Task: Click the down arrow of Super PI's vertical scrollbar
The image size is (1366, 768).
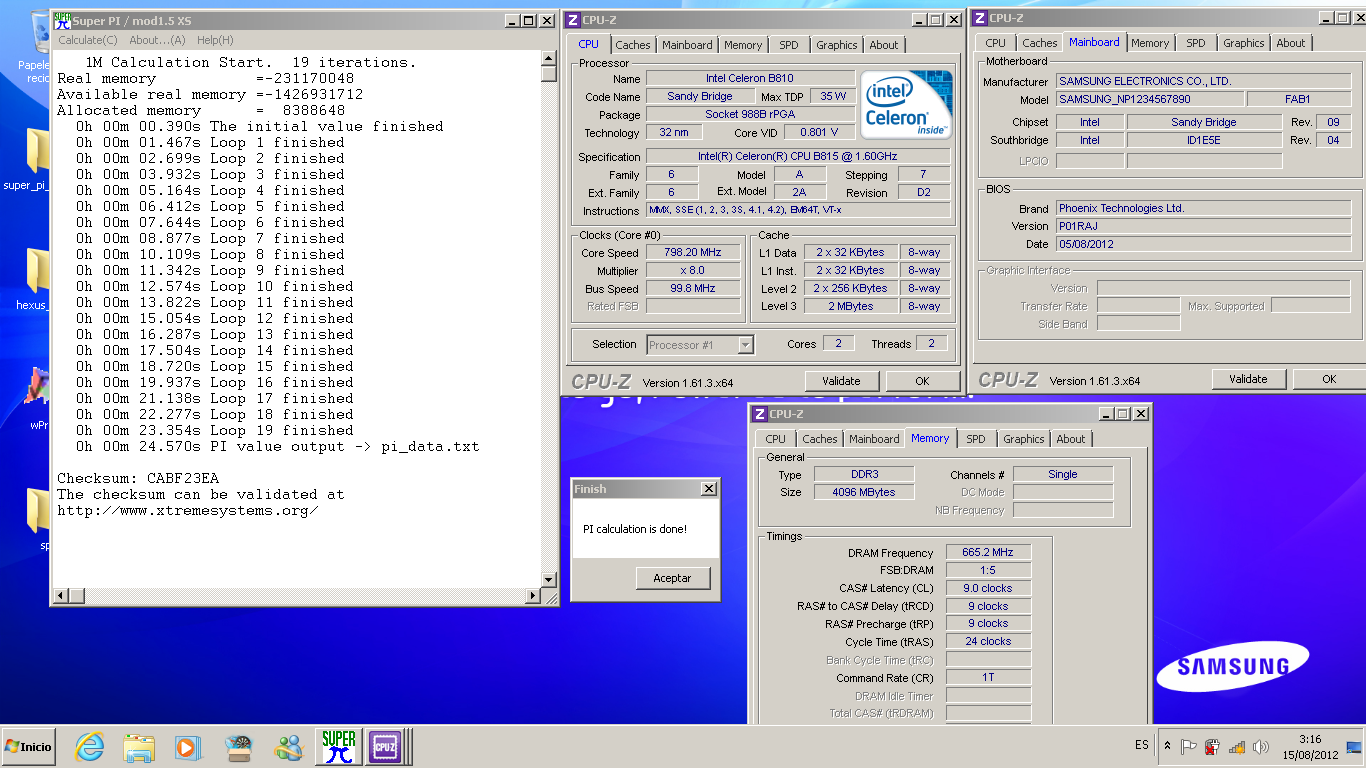Action: point(548,580)
